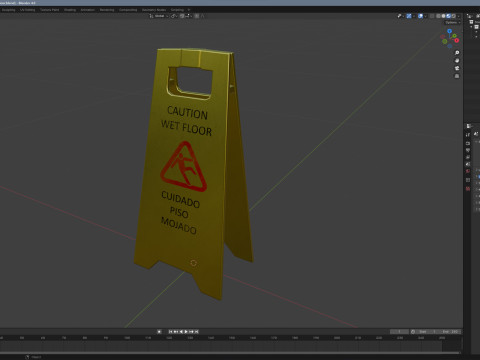The image size is (480, 360).
Task: Open the Tool properties tab
Action: tap(468, 135)
